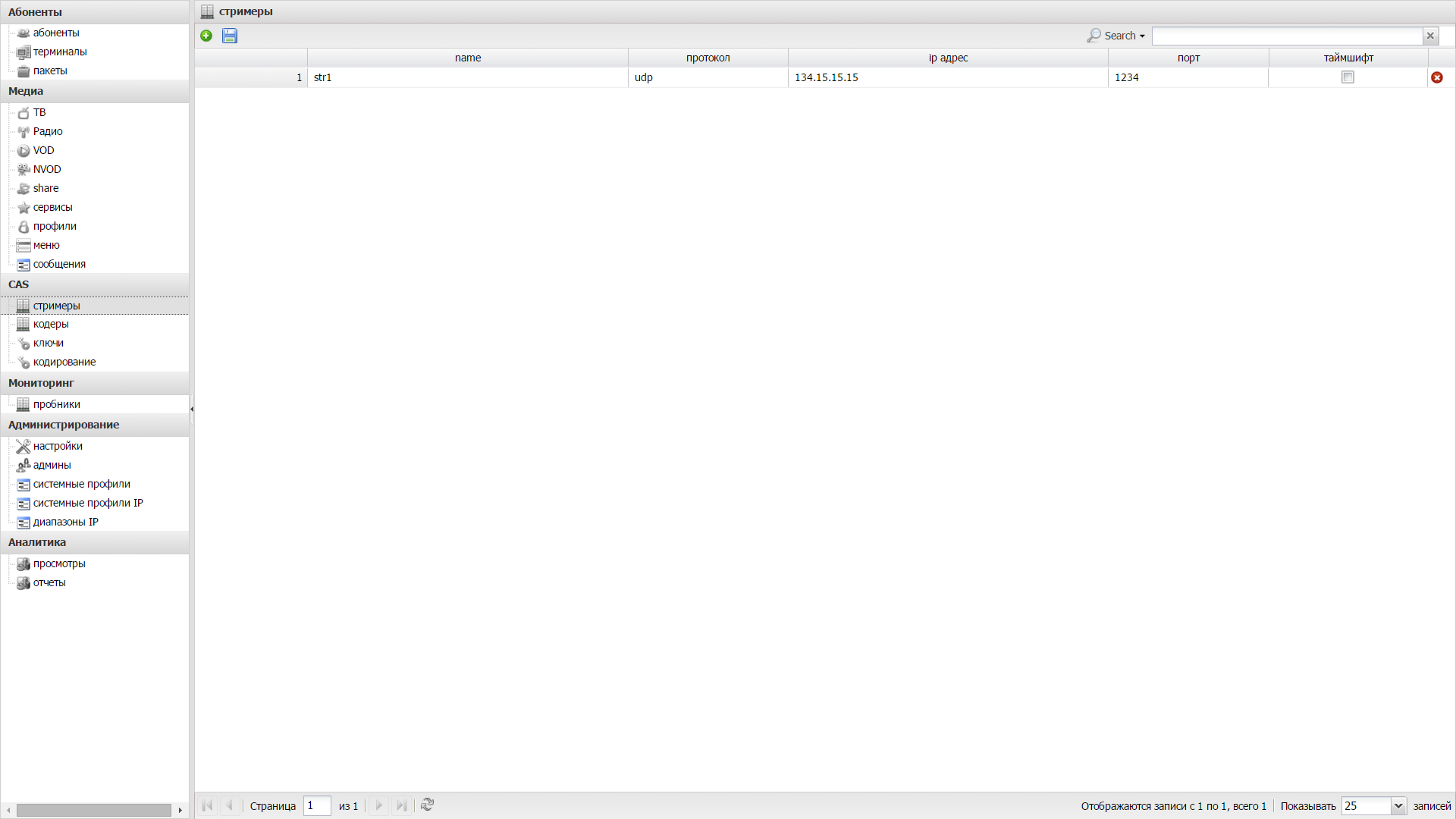1456x819 pixels.
Task: Navigate to next page arrow
Action: (379, 806)
